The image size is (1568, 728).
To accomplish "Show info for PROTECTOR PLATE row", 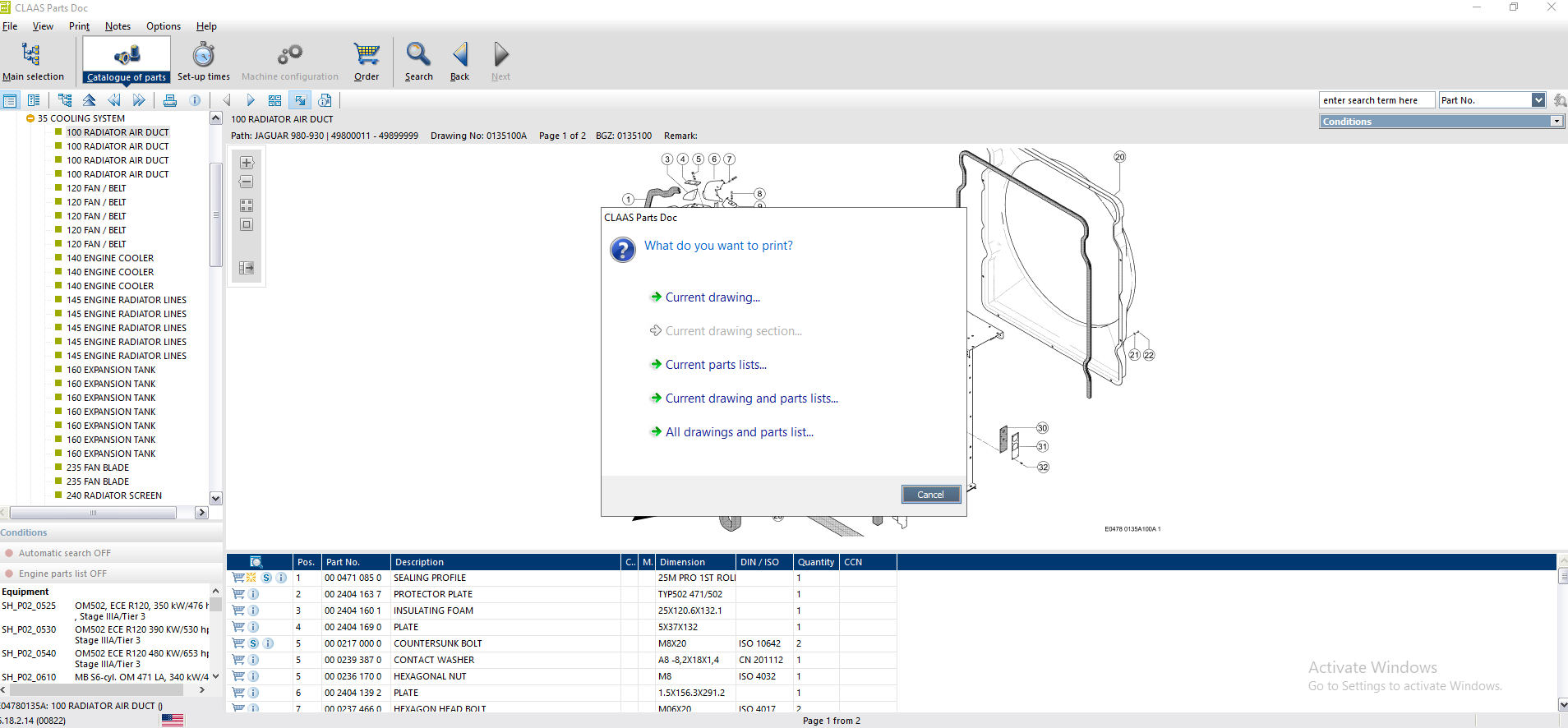I will tap(254, 594).
